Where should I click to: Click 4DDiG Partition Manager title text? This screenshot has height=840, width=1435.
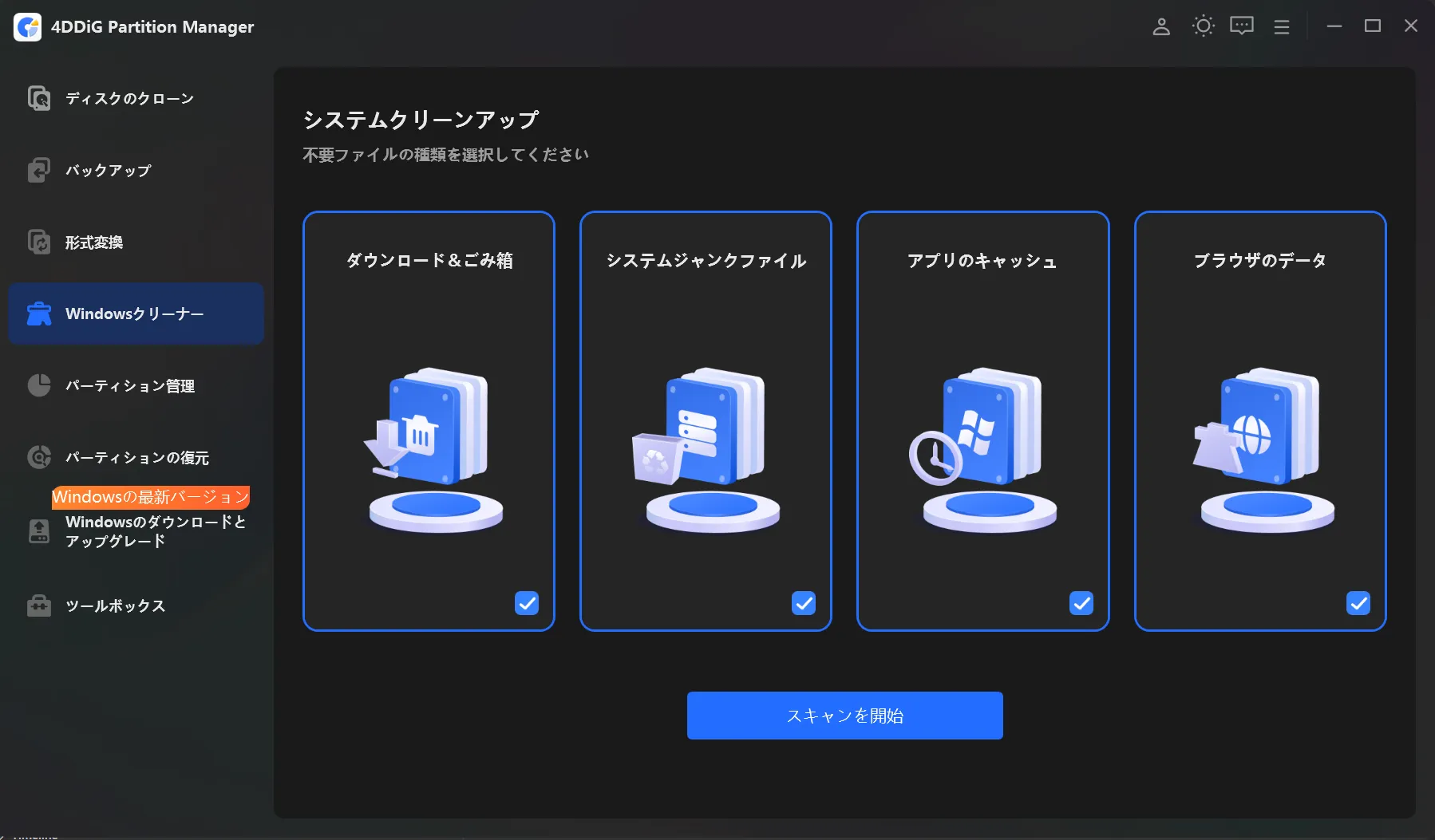pos(152,27)
